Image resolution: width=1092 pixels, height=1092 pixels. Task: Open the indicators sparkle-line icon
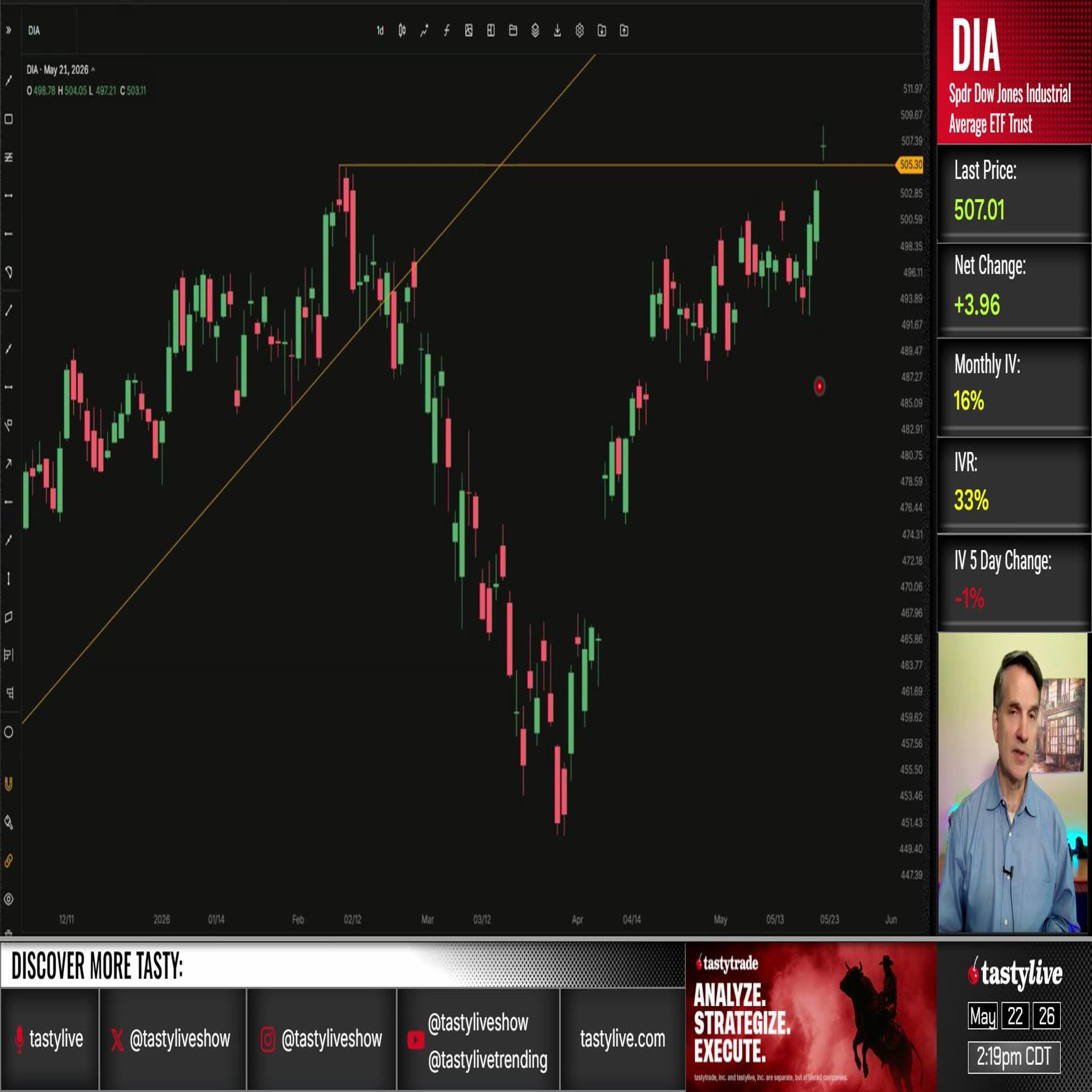click(424, 31)
